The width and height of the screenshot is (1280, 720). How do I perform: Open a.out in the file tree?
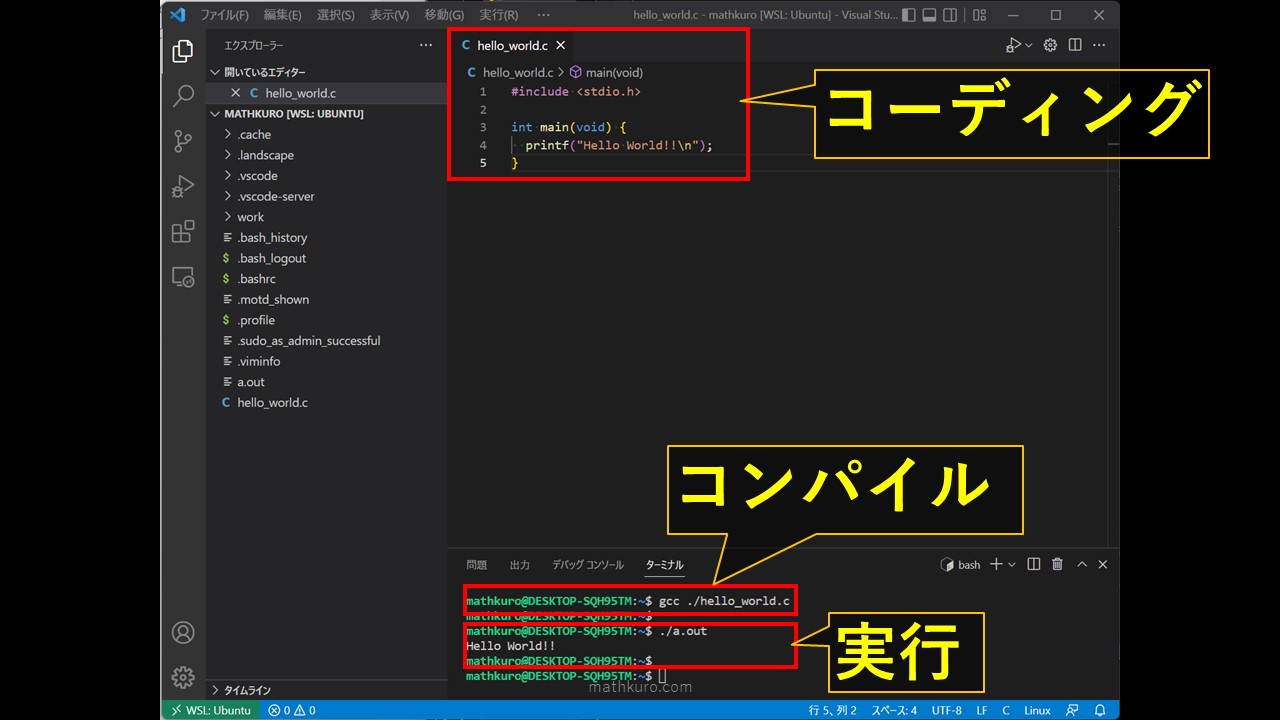326,382
